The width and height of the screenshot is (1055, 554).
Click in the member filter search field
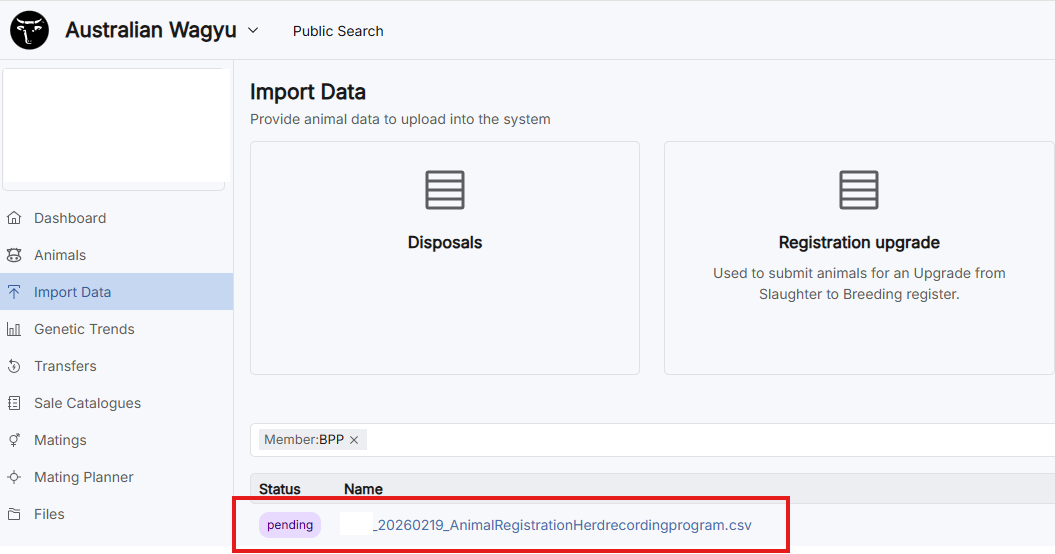(x=700, y=440)
